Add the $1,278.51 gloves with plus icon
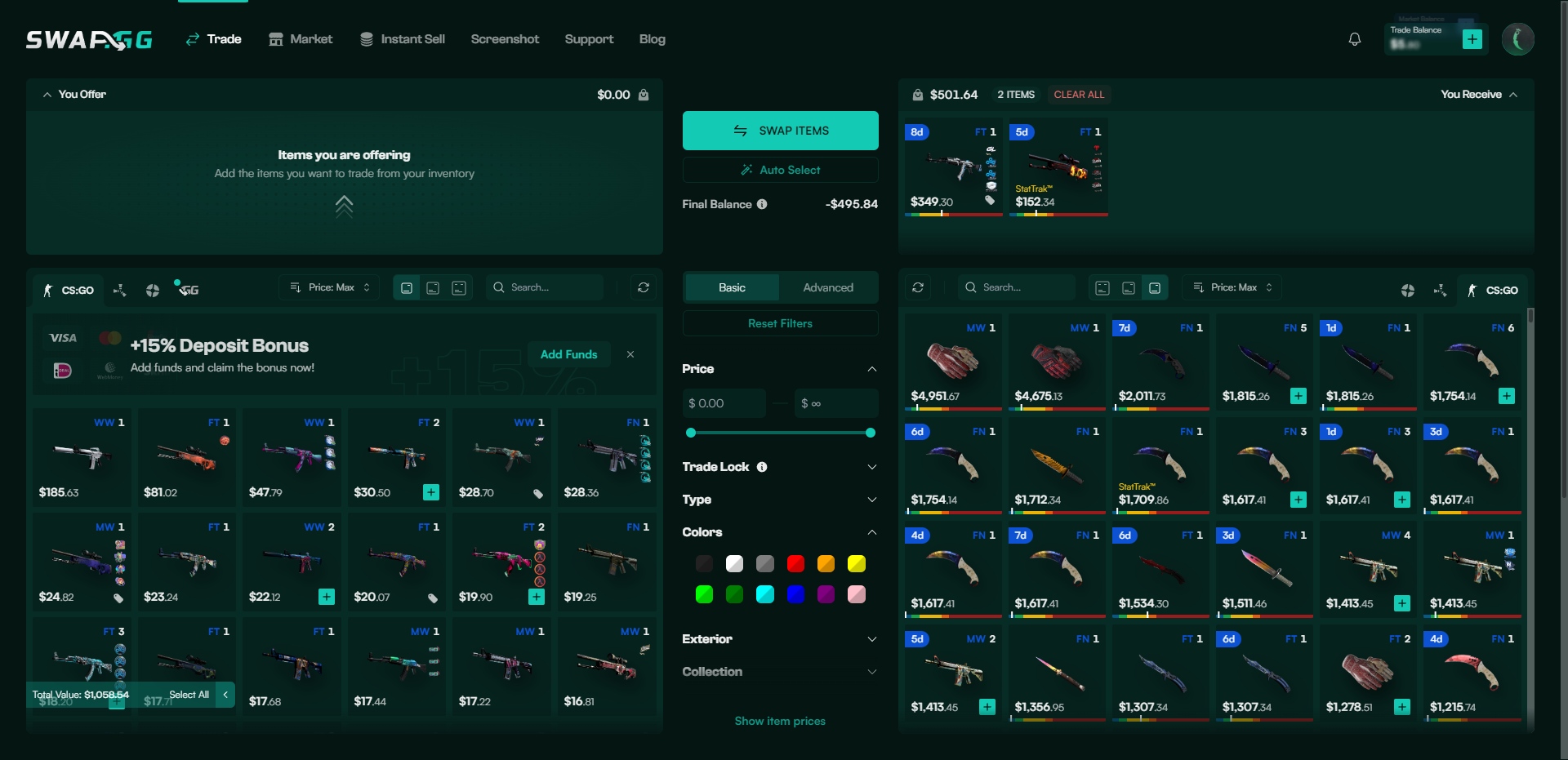Image resolution: width=1568 pixels, height=760 pixels. click(x=1402, y=707)
